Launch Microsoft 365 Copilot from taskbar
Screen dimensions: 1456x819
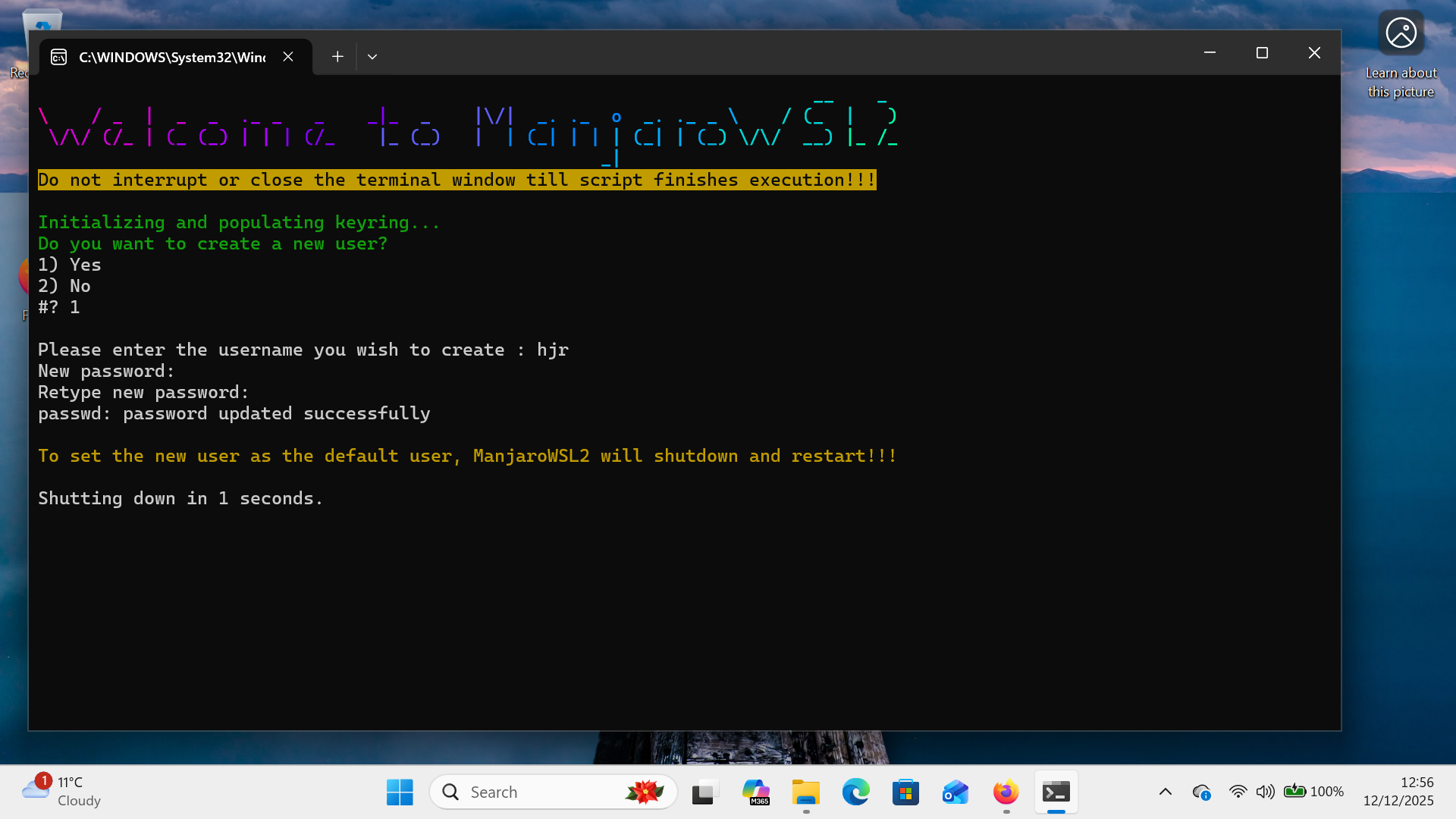[755, 792]
